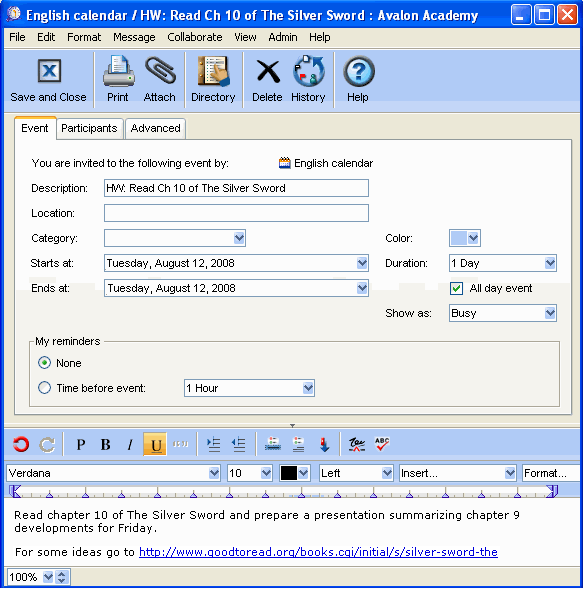This screenshot has height=589, width=583.
Task: Select the None reminder radio button
Action: (x=44, y=363)
